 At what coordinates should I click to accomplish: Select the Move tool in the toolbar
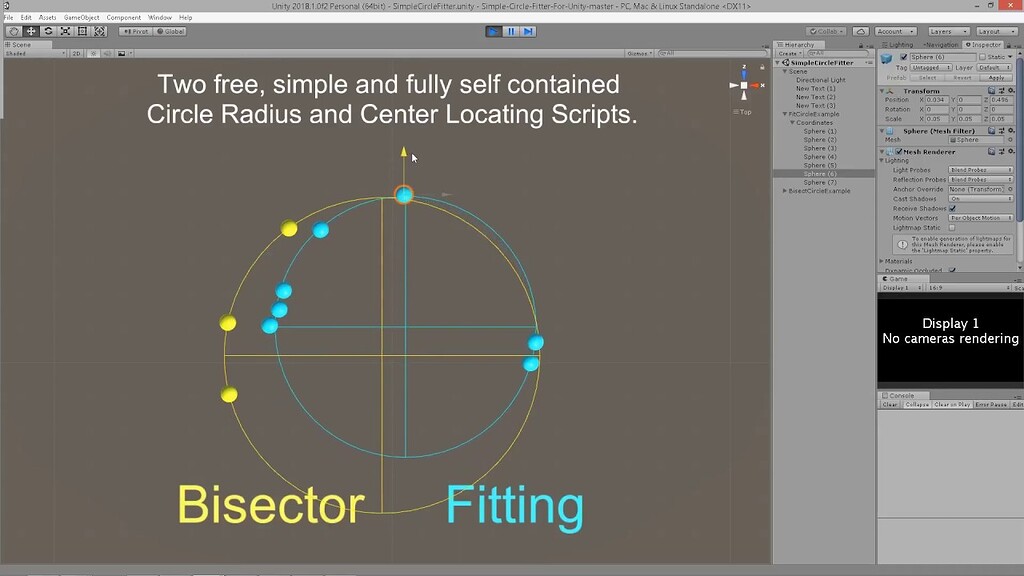point(30,31)
